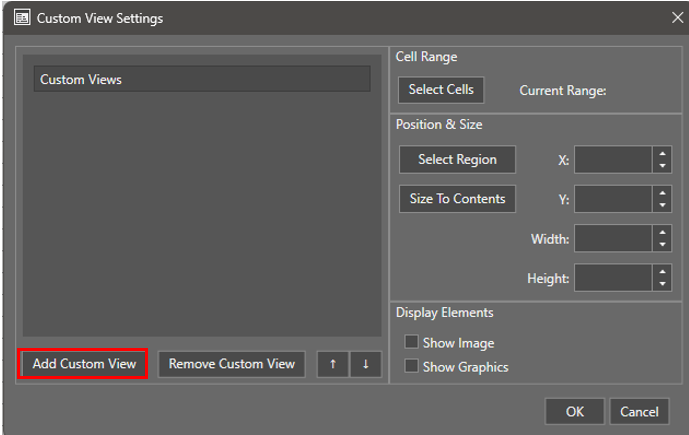Image resolution: width=689 pixels, height=435 pixels.
Task: Click the Select Cells button
Action: (441, 90)
